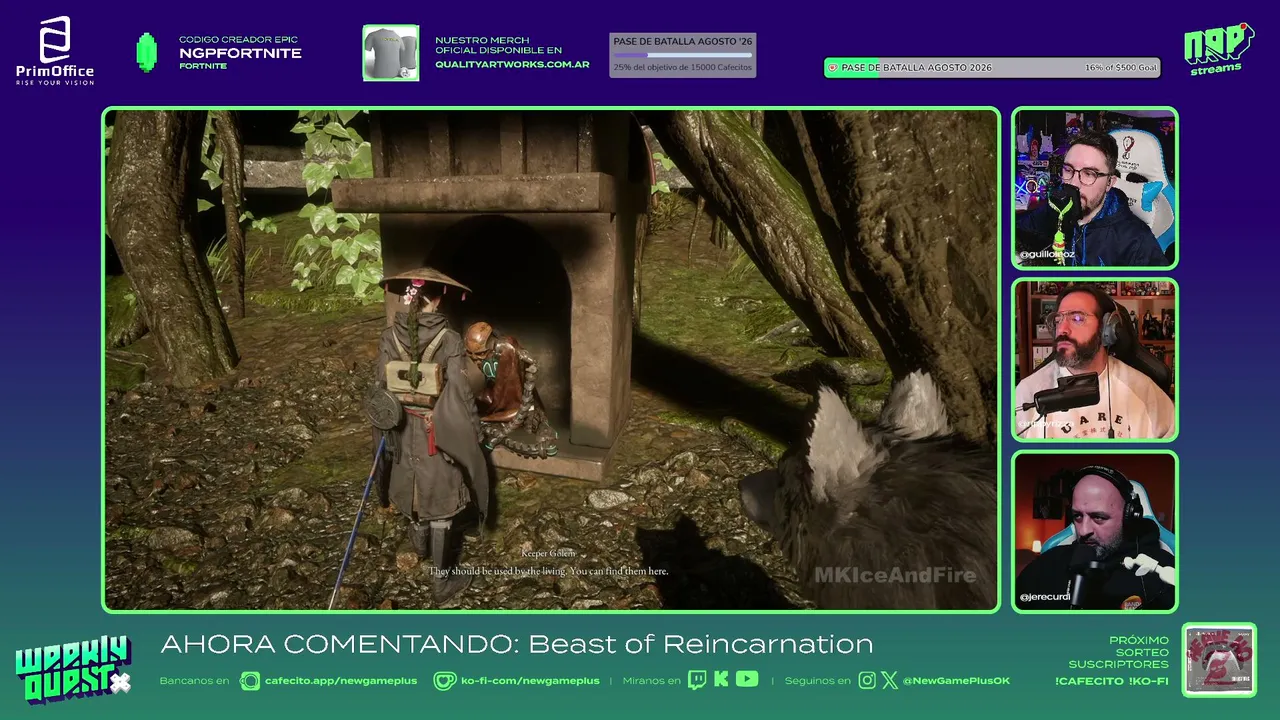Click the 'CODIGO CREADOR EPIC' label
This screenshot has height=720, width=1280.
(238, 40)
